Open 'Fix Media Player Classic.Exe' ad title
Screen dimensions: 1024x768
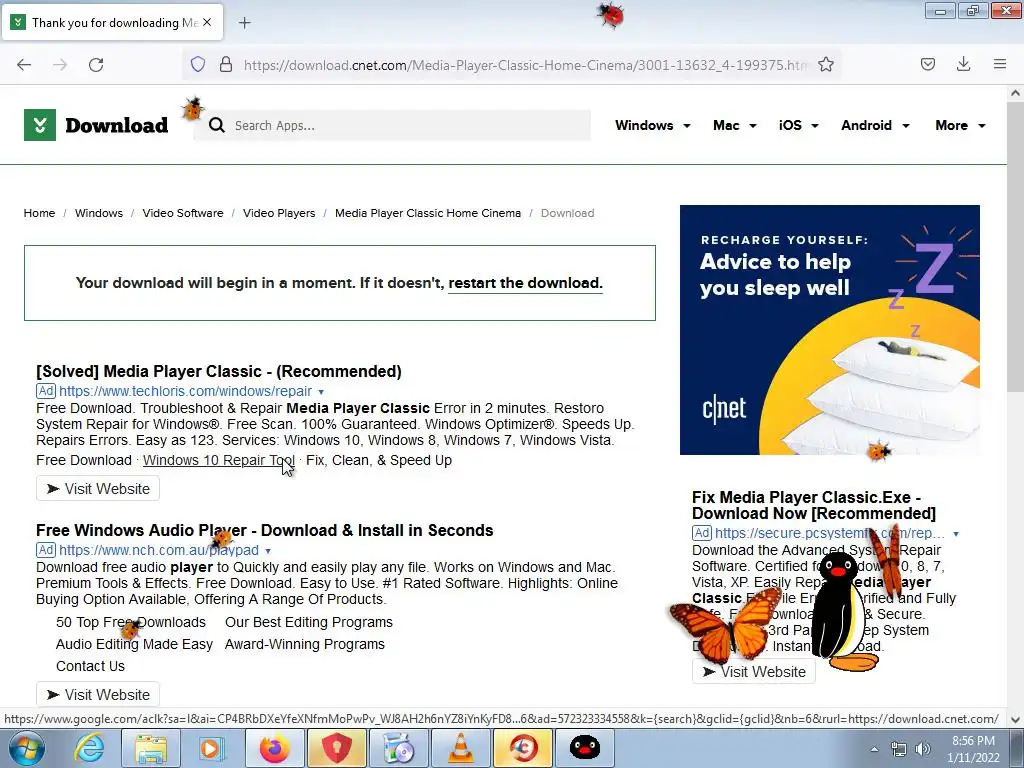pos(814,505)
